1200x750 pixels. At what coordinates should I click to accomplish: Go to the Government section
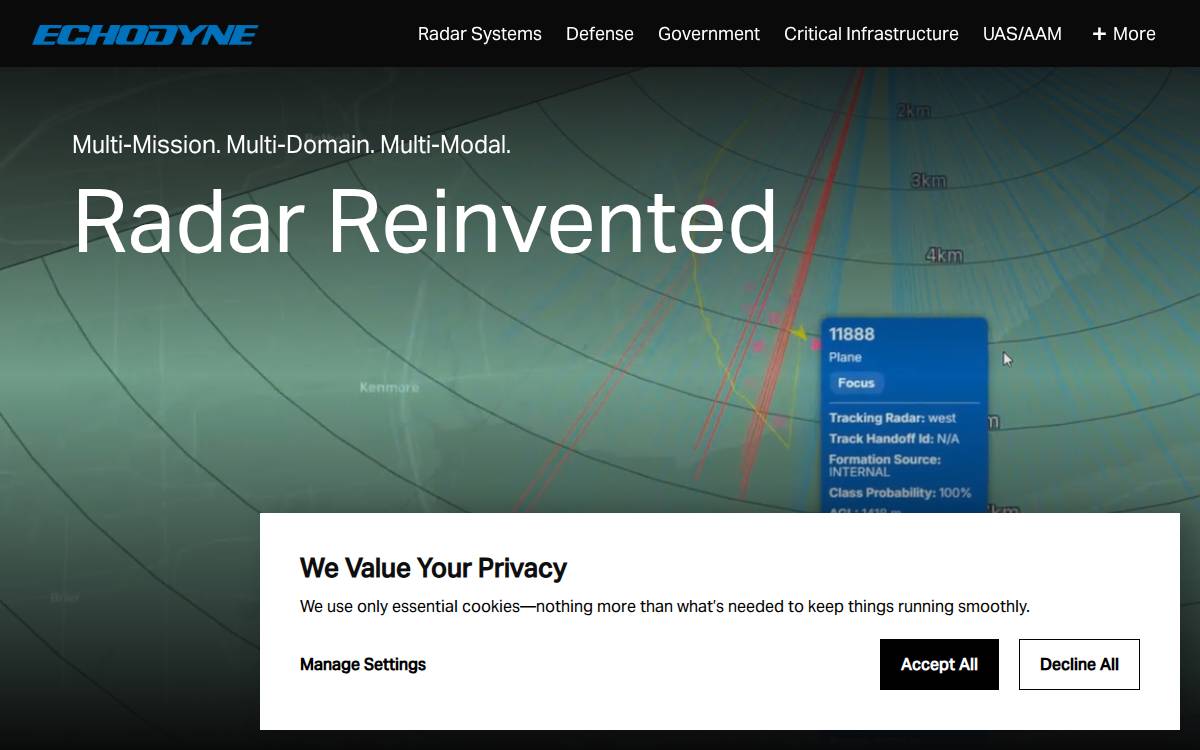pyautogui.click(x=709, y=34)
